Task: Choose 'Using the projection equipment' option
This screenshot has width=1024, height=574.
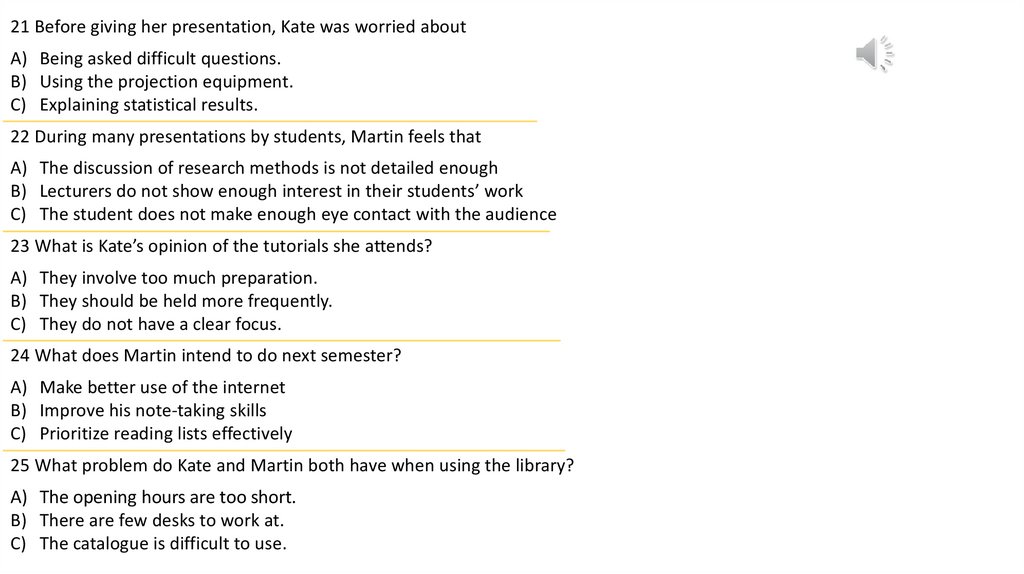Action: click(166, 82)
